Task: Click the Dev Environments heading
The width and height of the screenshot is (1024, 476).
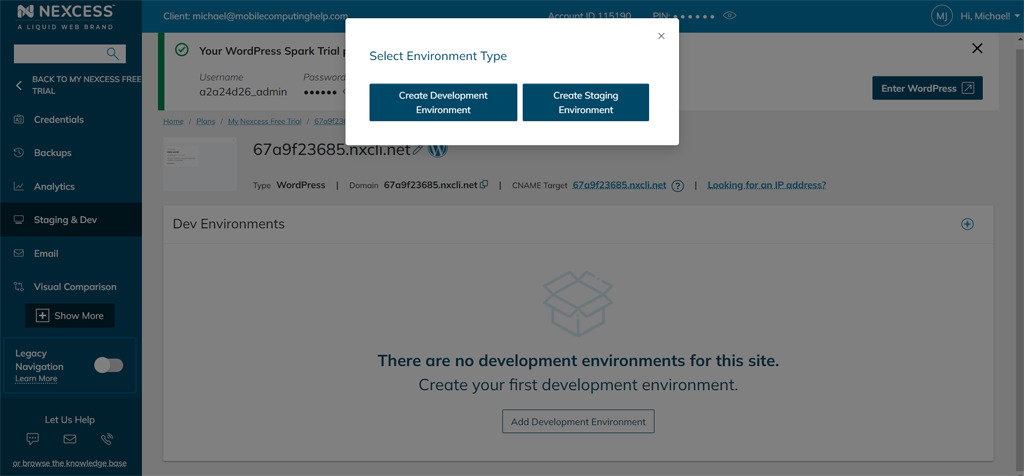Action: click(229, 224)
